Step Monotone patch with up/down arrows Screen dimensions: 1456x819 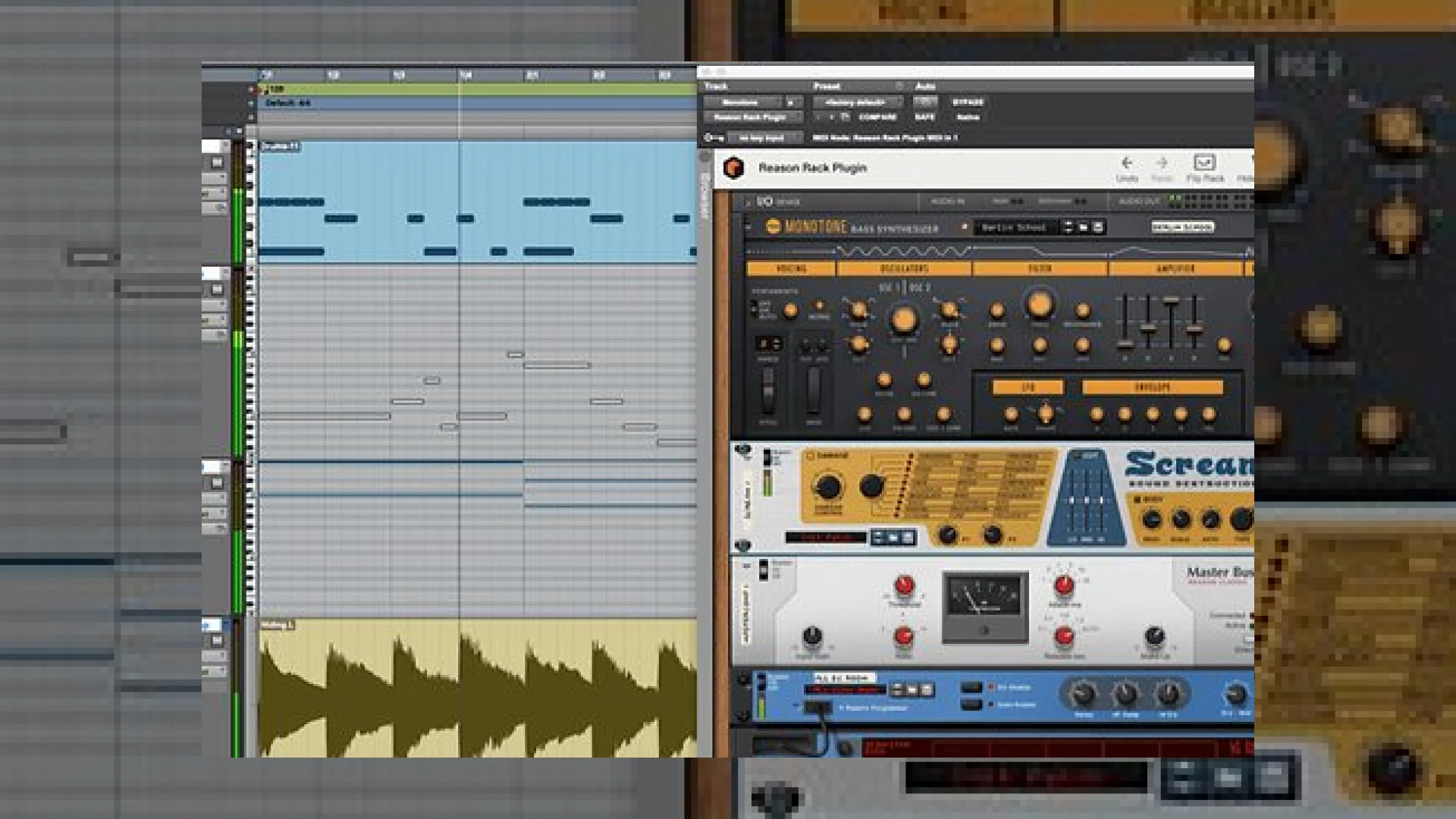click(1068, 227)
